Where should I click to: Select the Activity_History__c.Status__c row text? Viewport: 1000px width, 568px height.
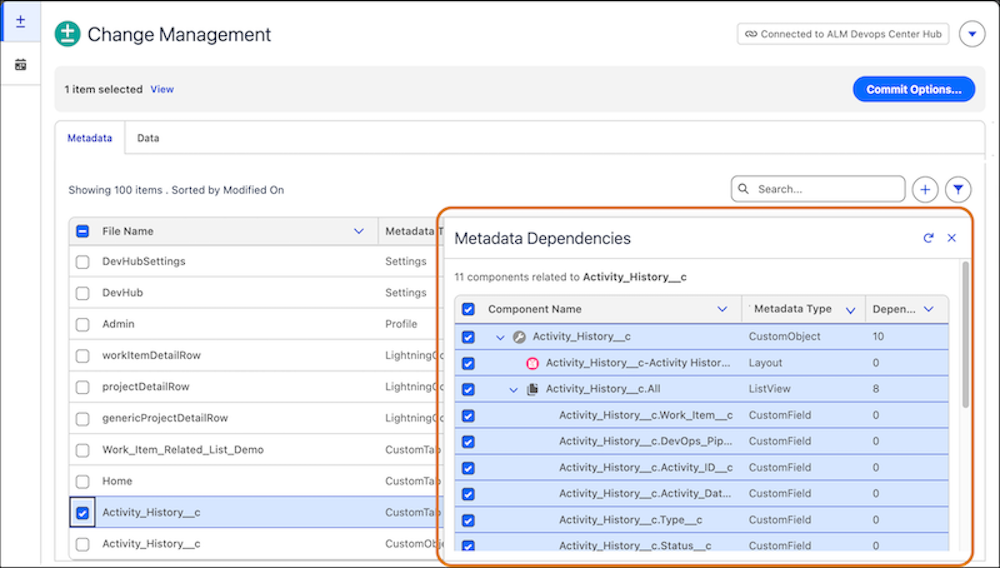[635, 546]
